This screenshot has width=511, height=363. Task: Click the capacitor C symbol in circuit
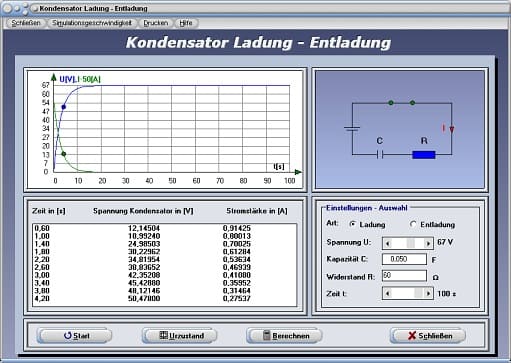pos(380,154)
